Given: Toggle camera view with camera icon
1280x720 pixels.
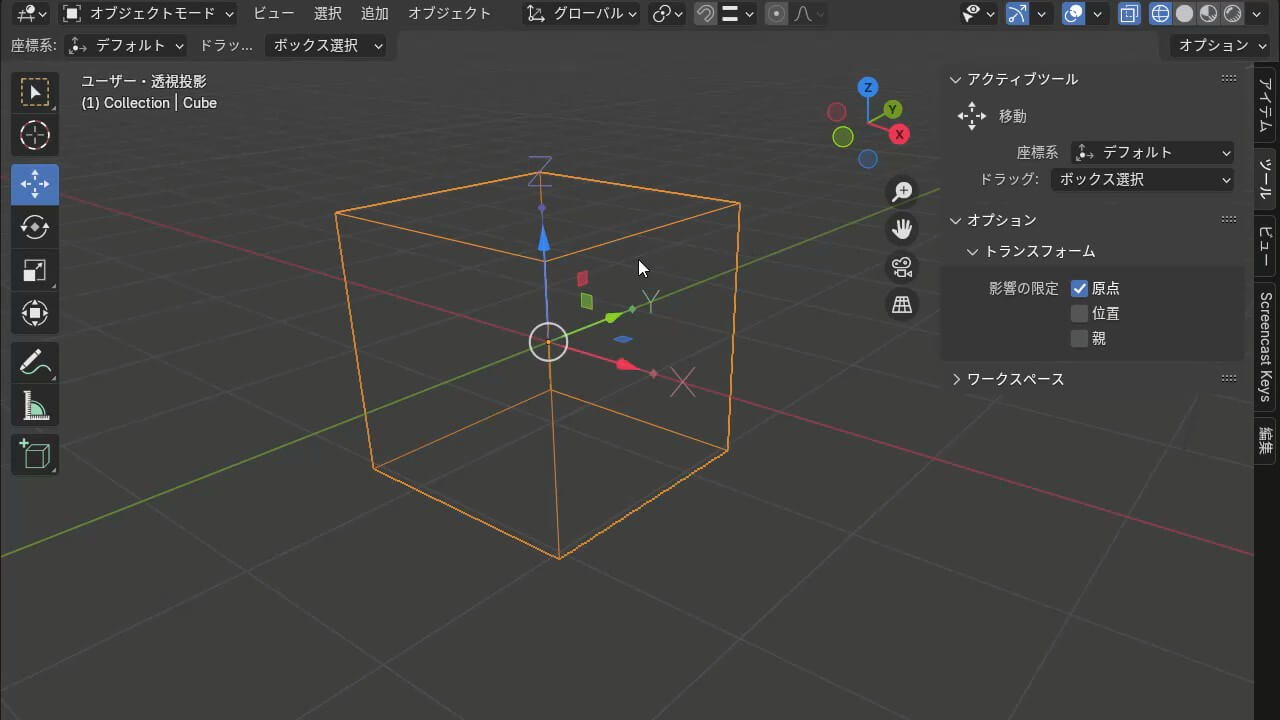Looking at the screenshot, I should (x=902, y=267).
